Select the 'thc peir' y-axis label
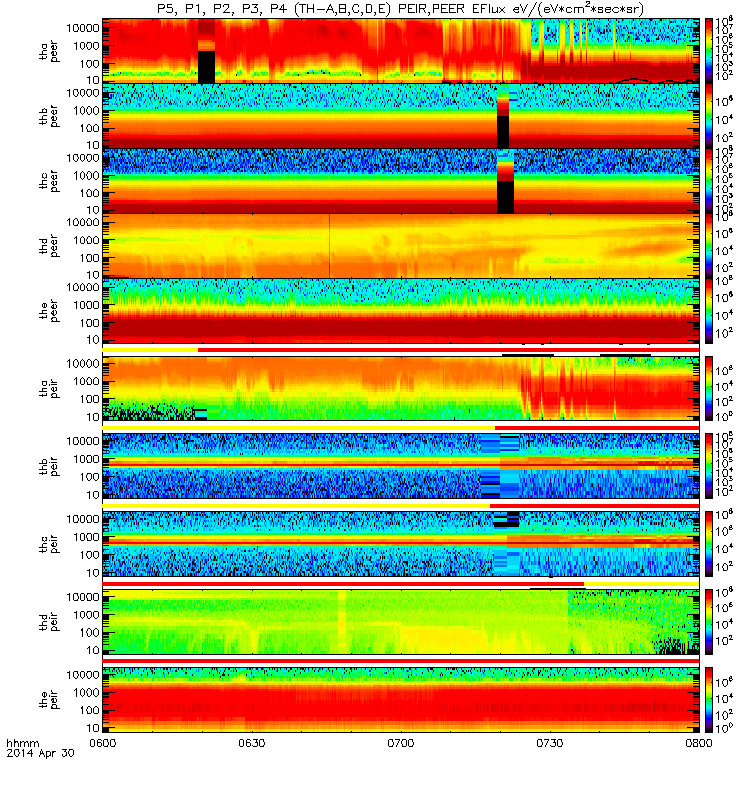 click(49, 544)
